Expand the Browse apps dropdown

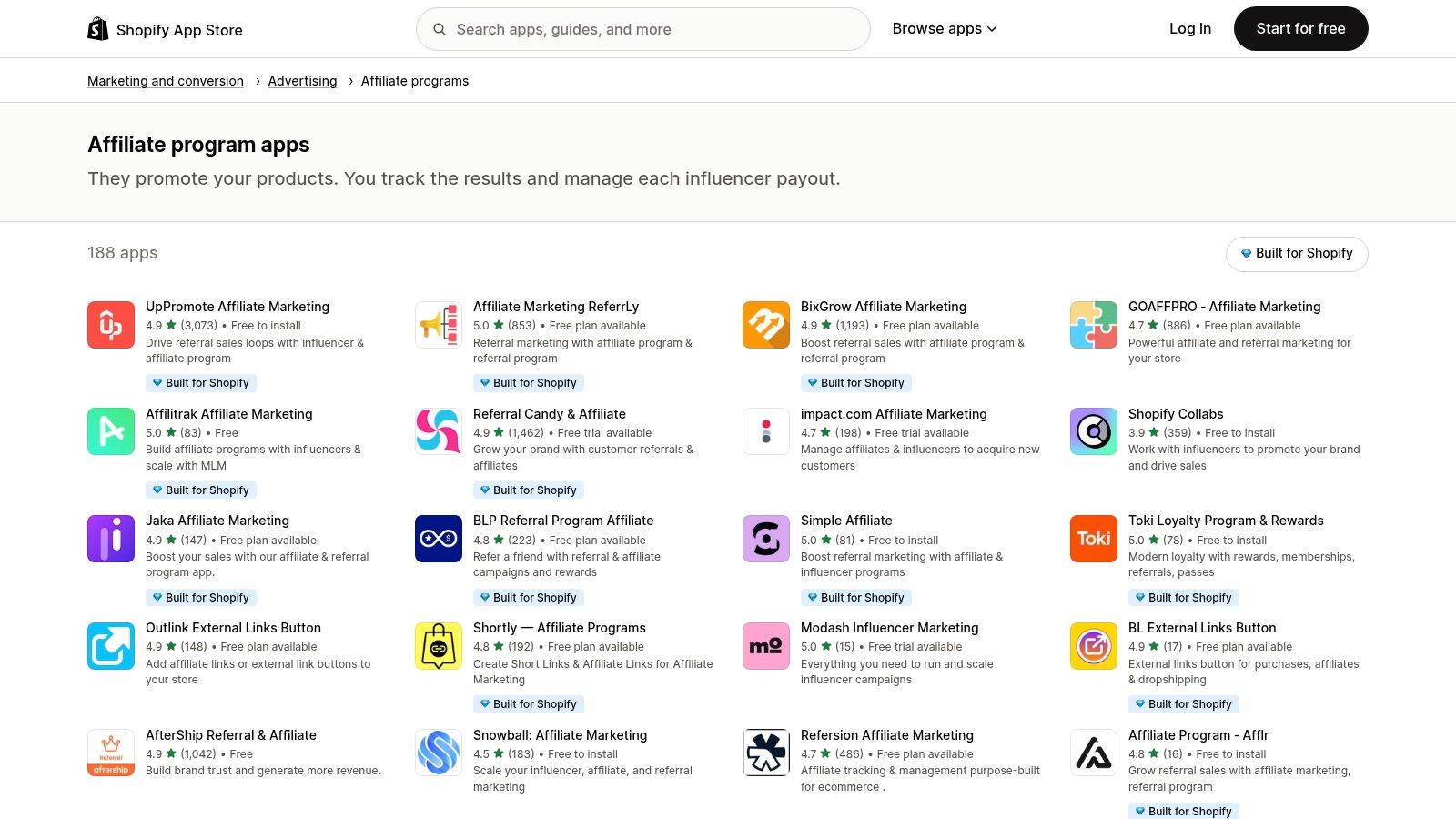944,28
